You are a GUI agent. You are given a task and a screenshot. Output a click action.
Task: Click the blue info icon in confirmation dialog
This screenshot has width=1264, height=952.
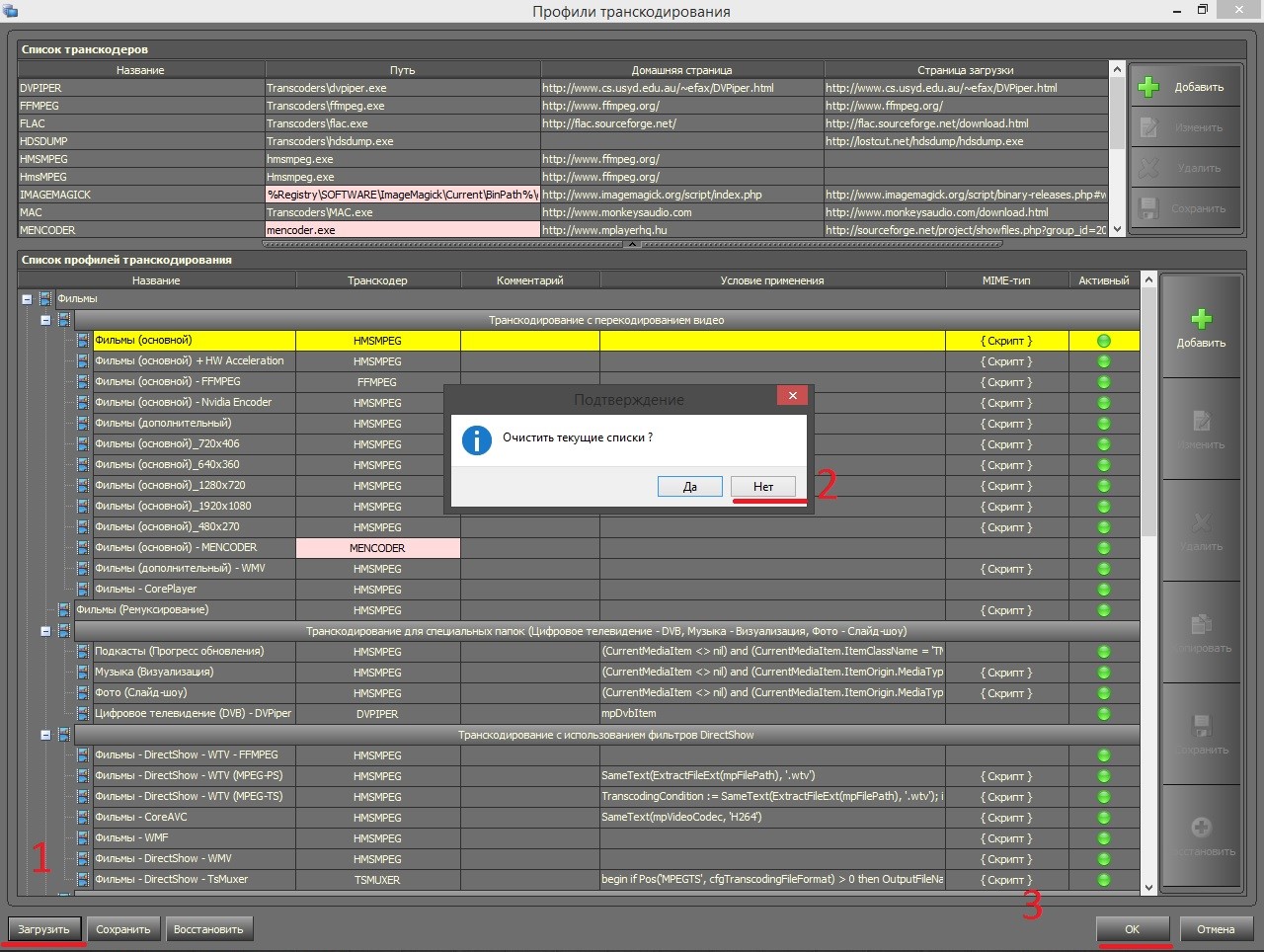tap(477, 440)
